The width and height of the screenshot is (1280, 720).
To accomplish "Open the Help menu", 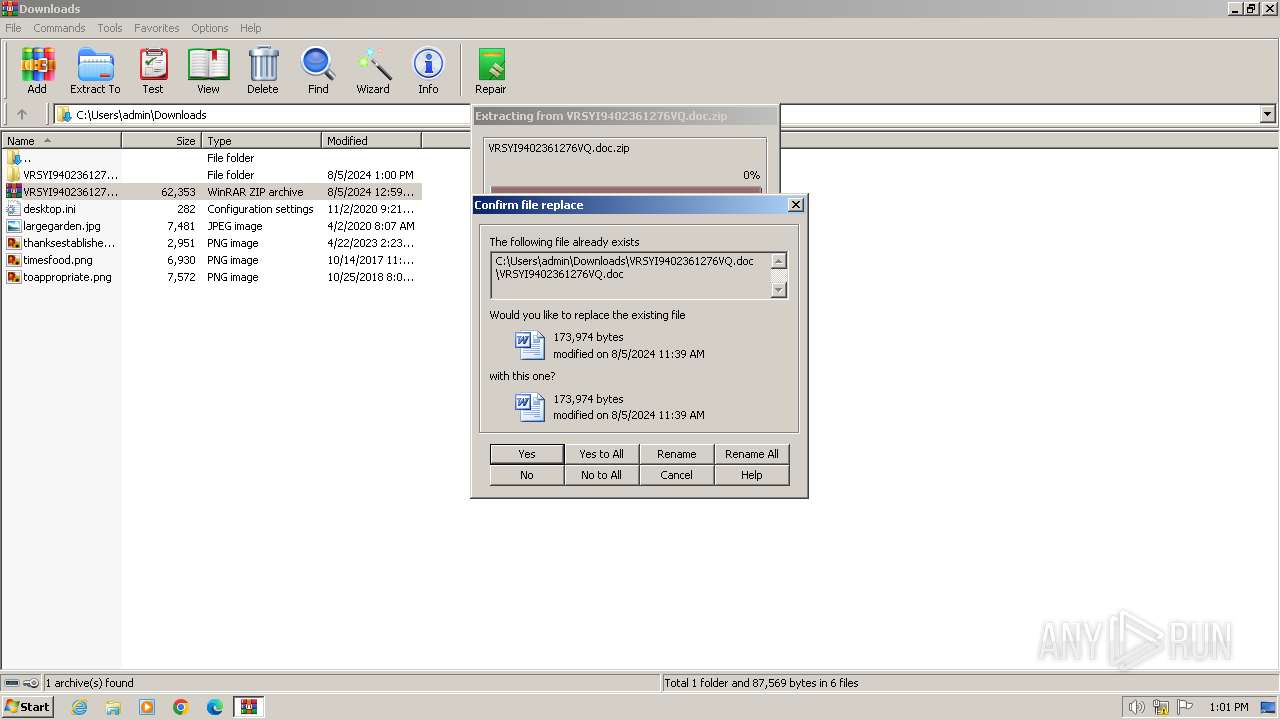I will click(251, 28).
